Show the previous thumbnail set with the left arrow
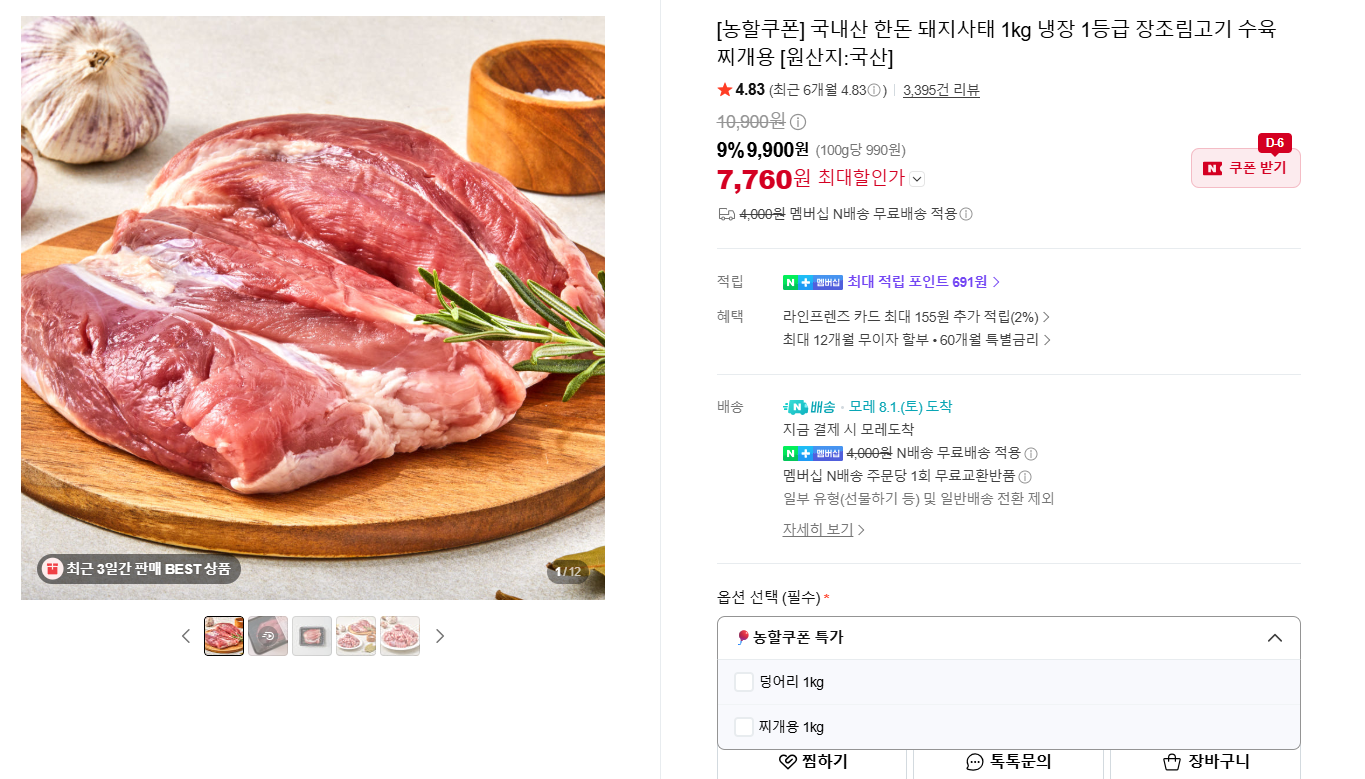Image resolution: width=1365 pixels, height=779 pixels. (185, 636)
